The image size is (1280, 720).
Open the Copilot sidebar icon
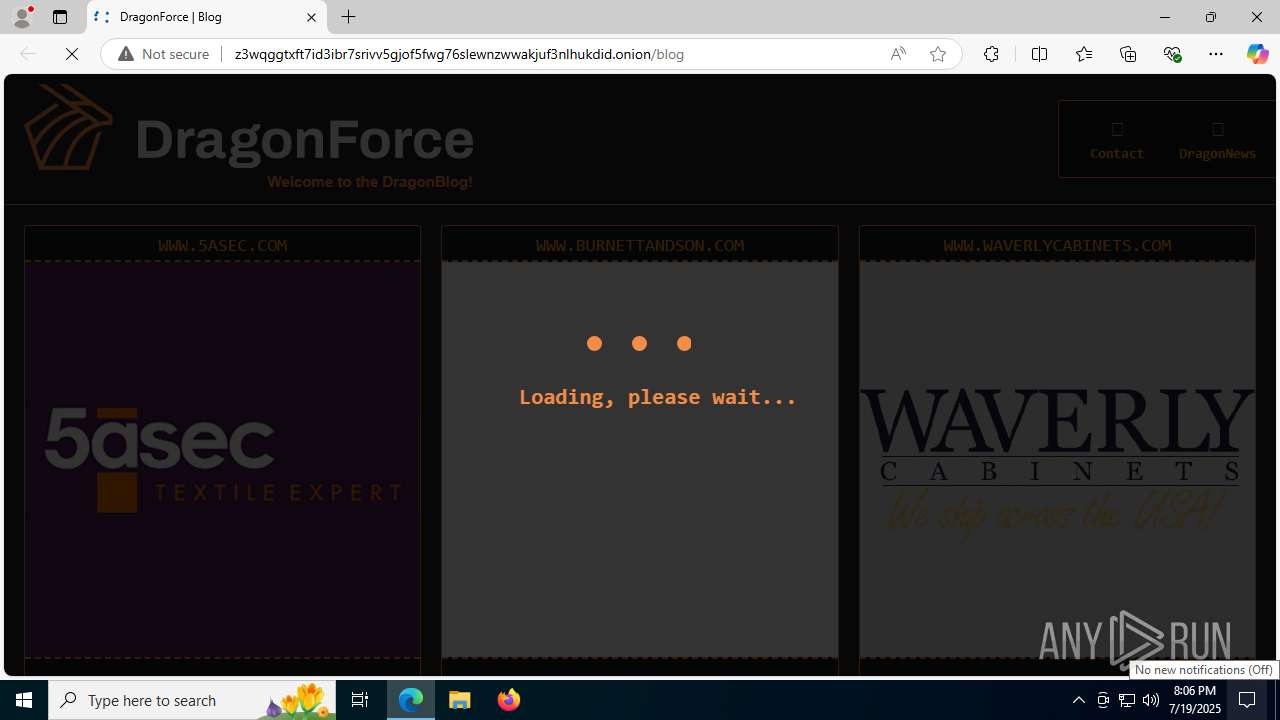(x=1257, y=54)
